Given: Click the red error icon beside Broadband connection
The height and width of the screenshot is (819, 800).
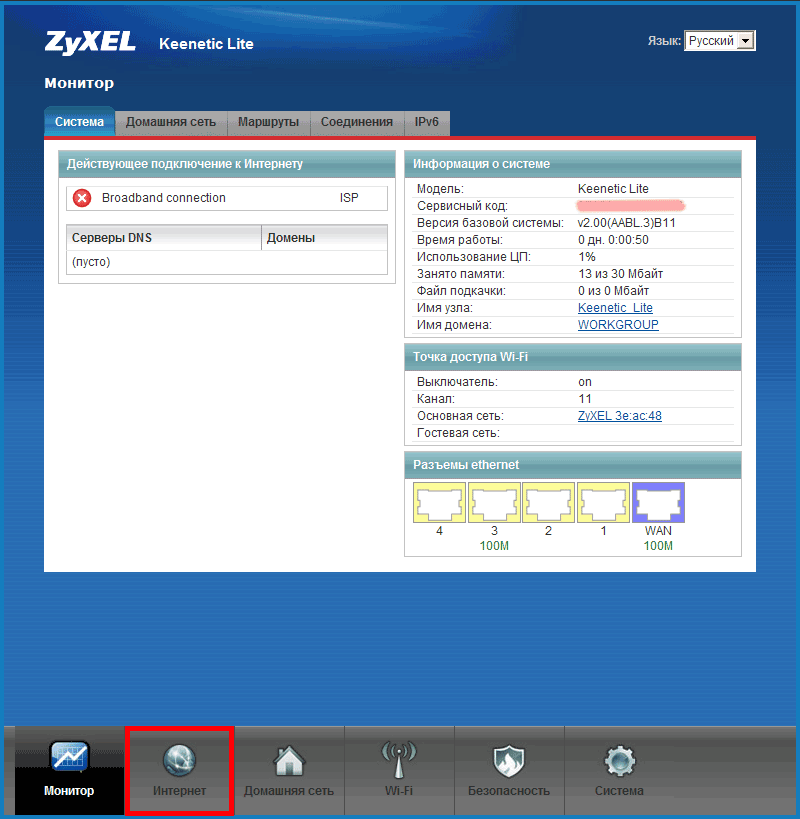Looking at the screenshot, I should coord(82,198).
